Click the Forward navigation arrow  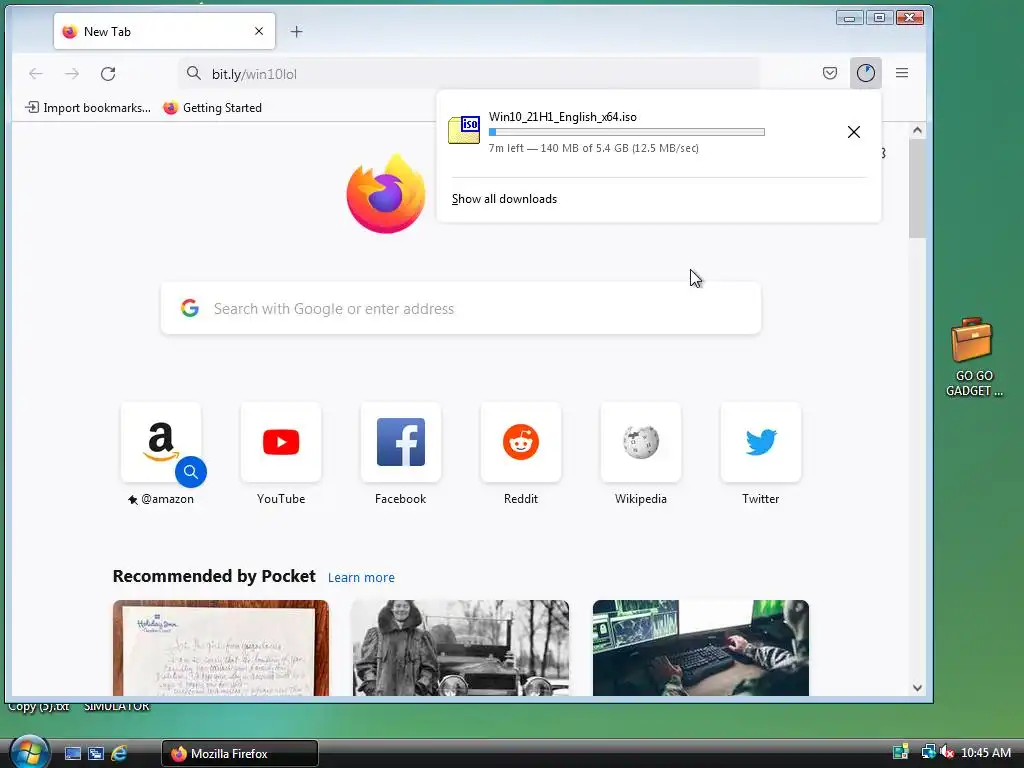(x=72, y=74)
